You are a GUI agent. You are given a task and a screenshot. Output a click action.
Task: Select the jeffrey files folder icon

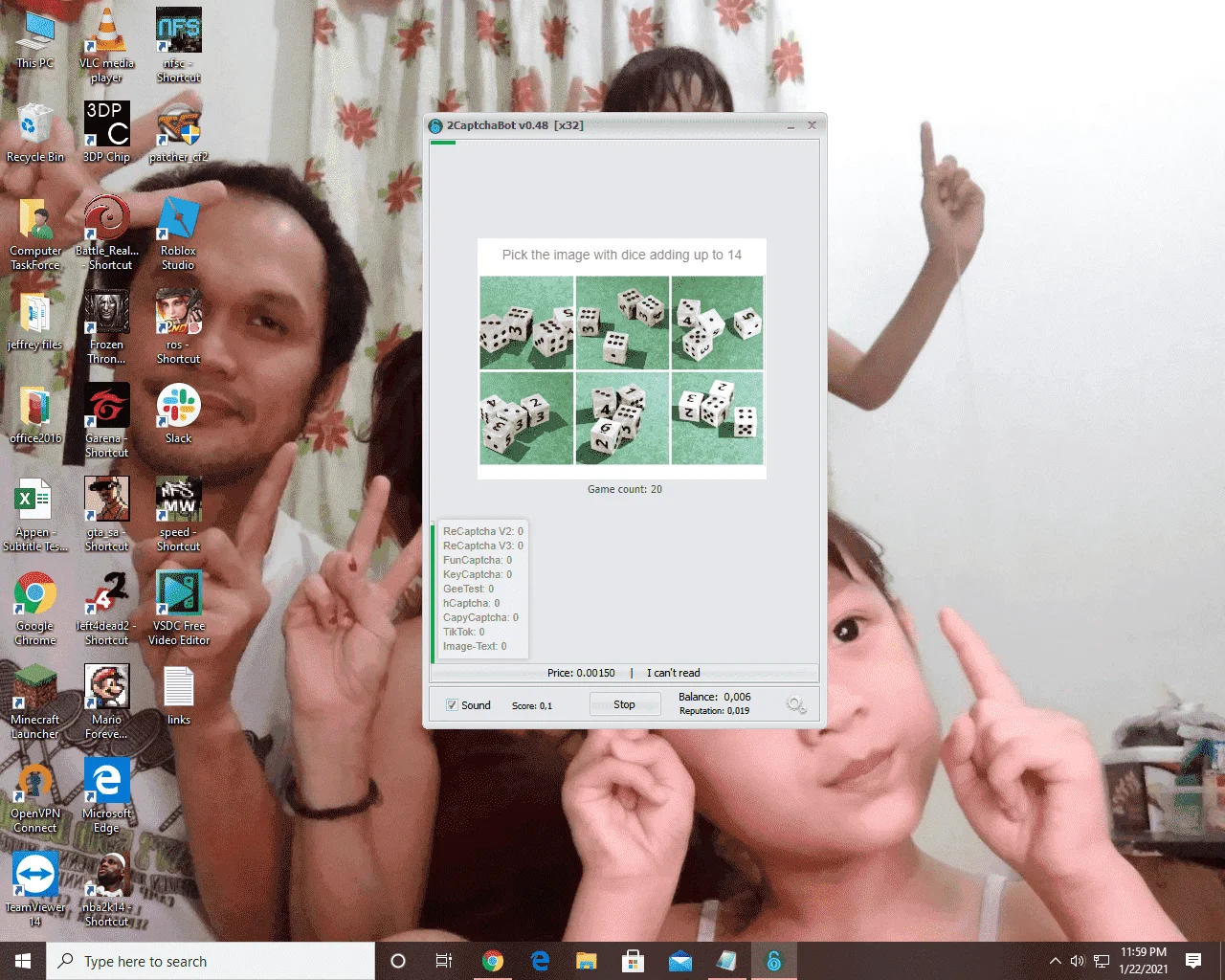pyautogui.click(x=35, y=321)
